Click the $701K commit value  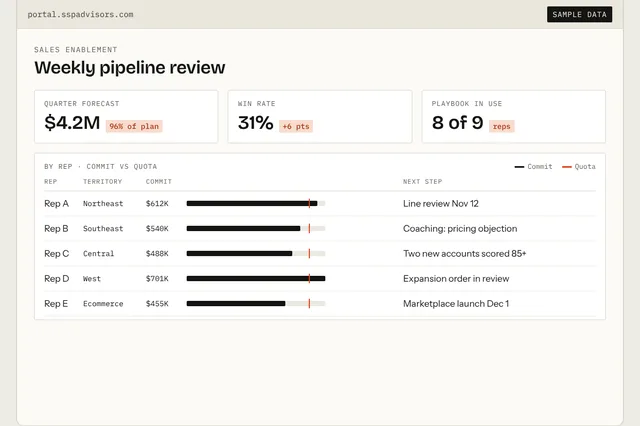[157, 279]
